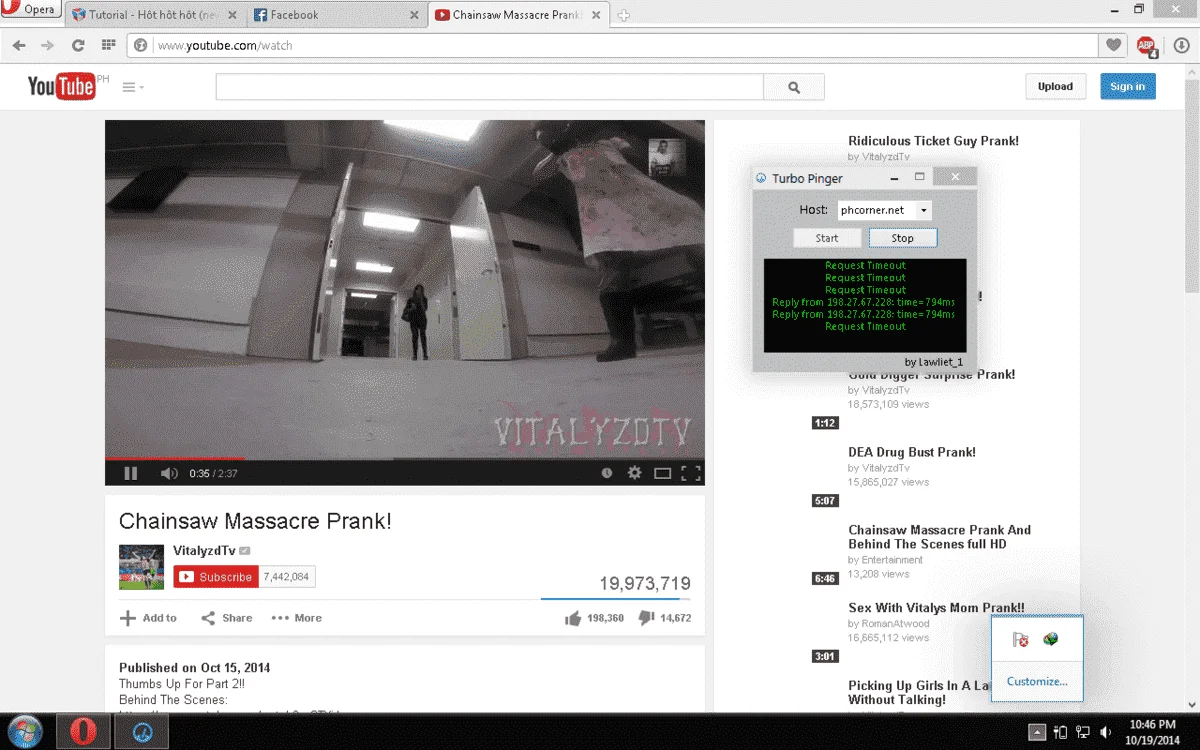Expand the Turbo Pinger Host dropdown
The height and width of the screenshot is (750, 1200).
click(924, 210)
